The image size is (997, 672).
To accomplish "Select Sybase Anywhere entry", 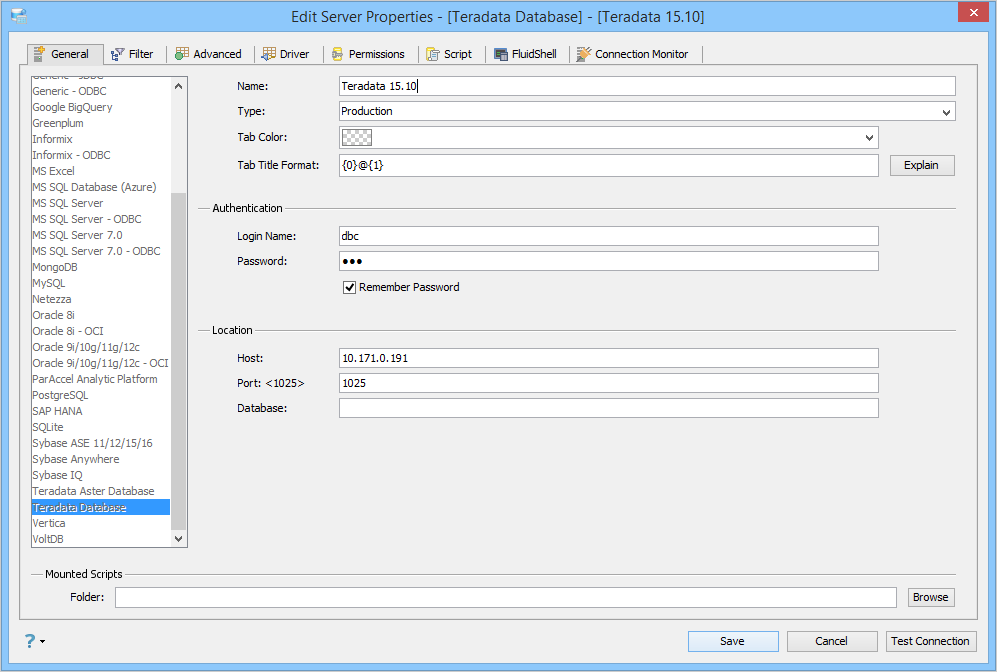I will (x=101, y=459).
